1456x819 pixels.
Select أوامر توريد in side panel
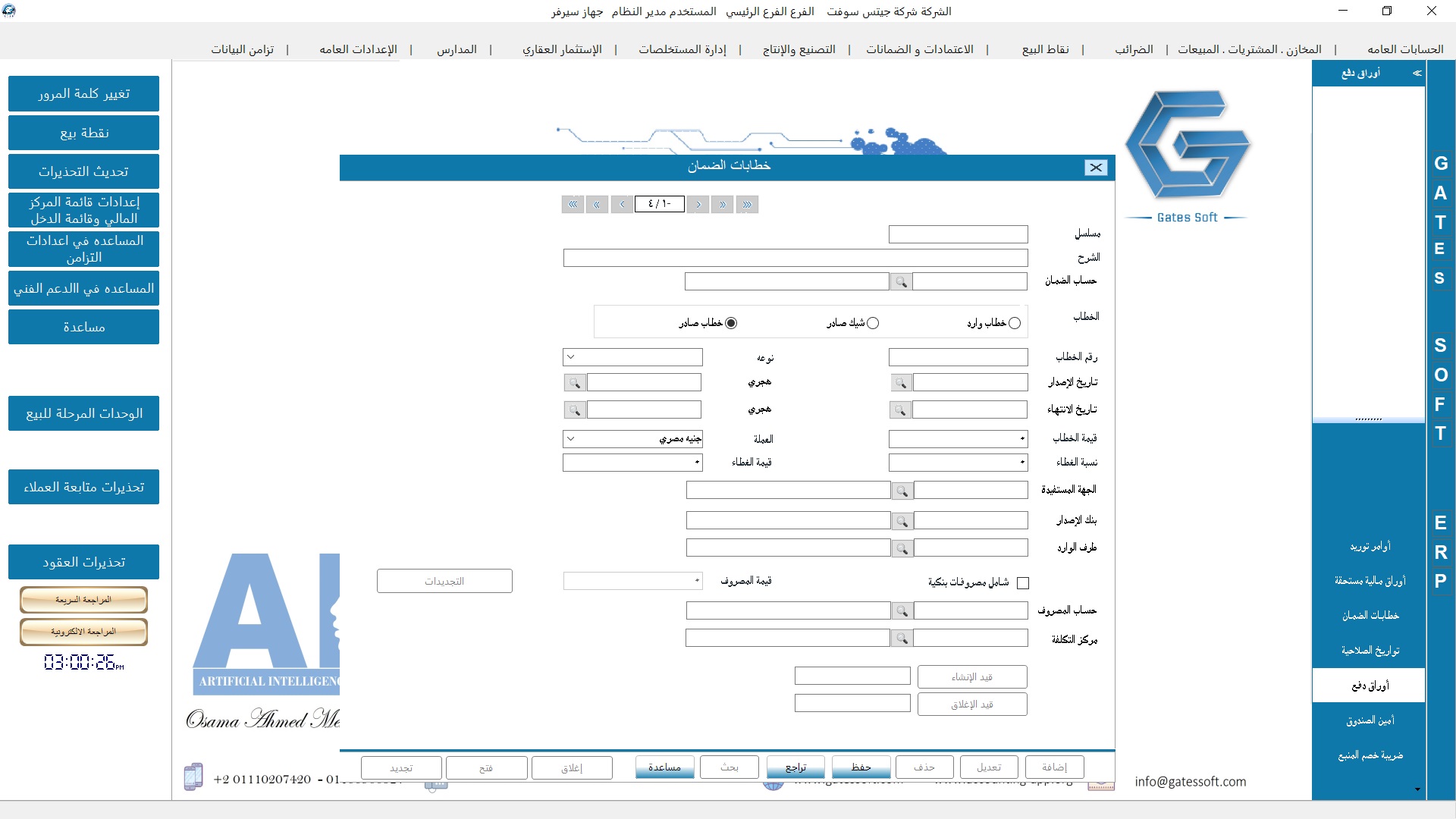coord(1370,546)
